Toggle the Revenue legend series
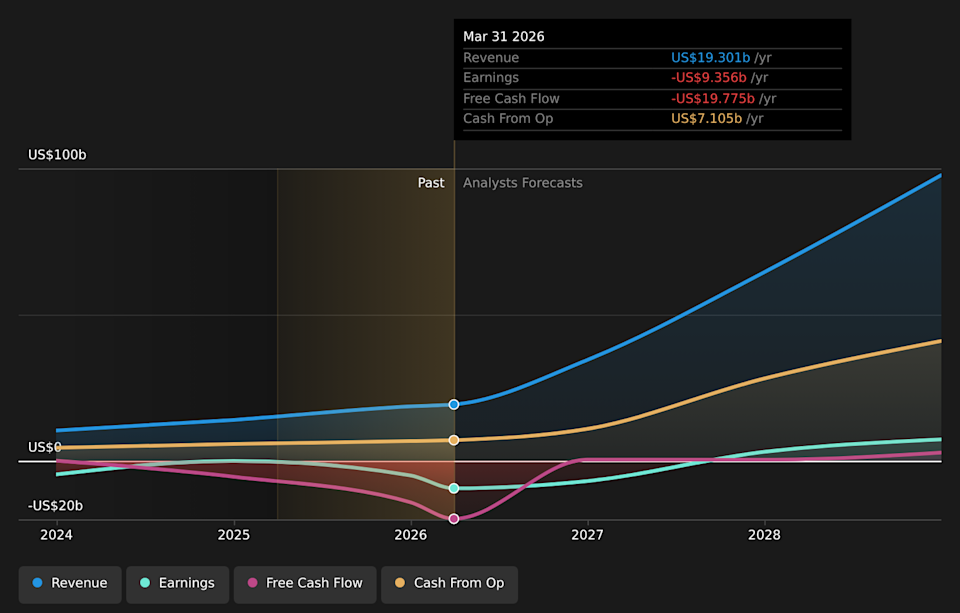The width and height of the screenshot is (960, 613). [x=70, y=583]
